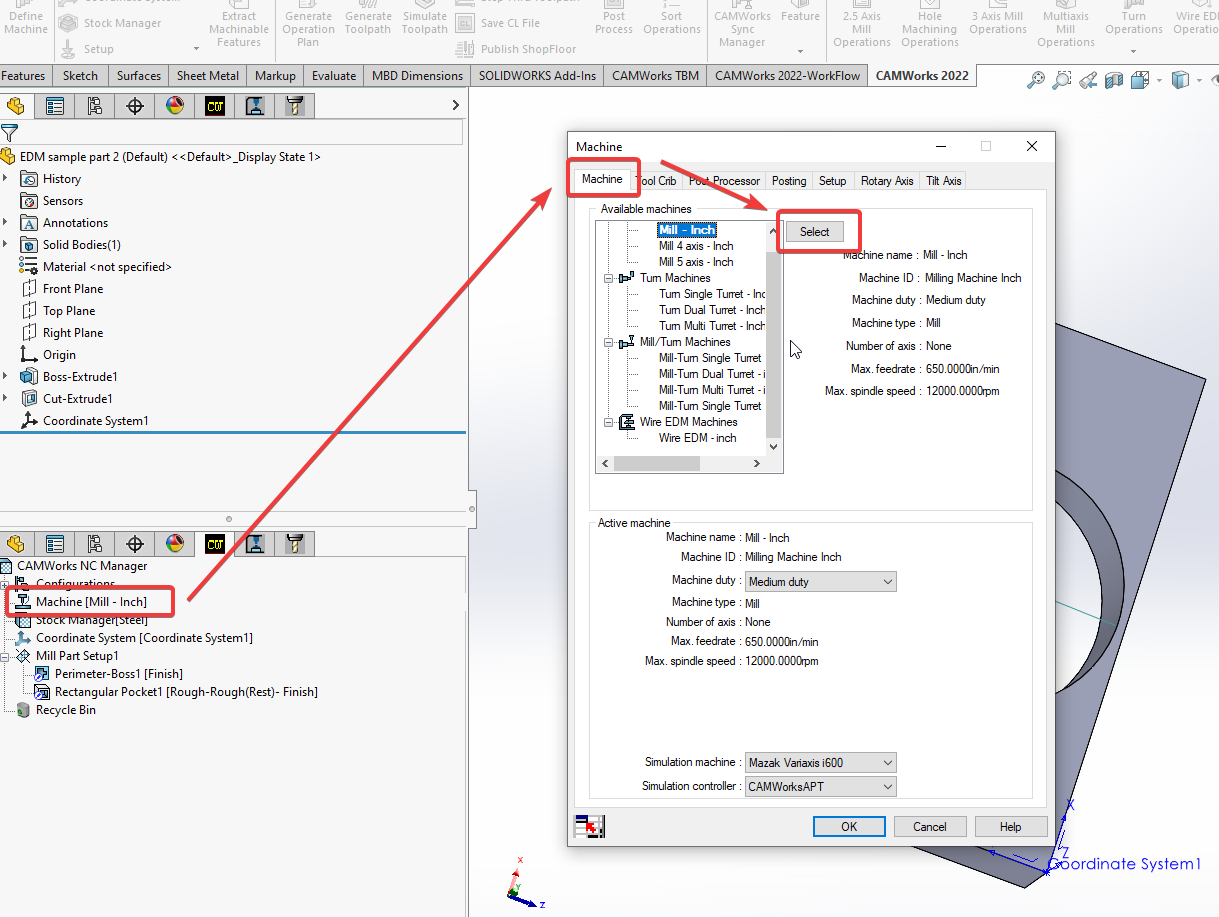The image size is (1219, 917).
Task: Open PropertyManager tab in top pane
Action: click(x=55, y=105)
